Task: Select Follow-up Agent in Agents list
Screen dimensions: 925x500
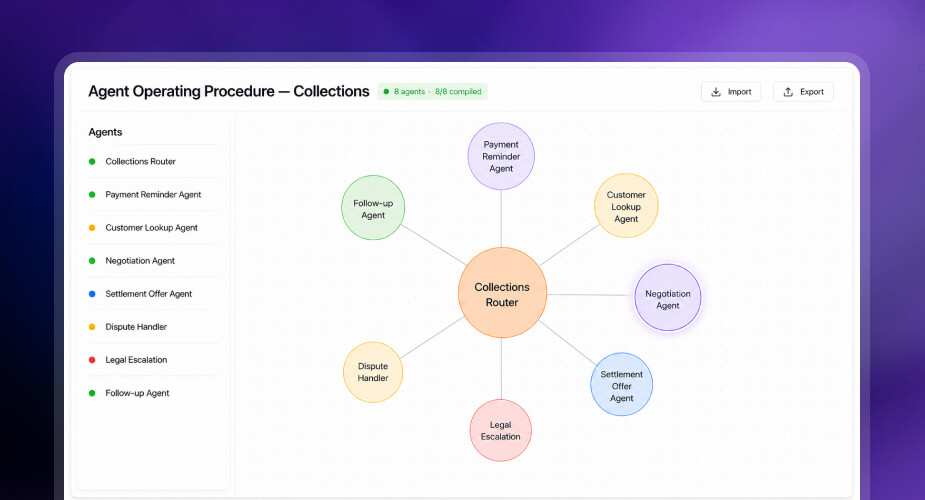Action: (x=153, y=393)
